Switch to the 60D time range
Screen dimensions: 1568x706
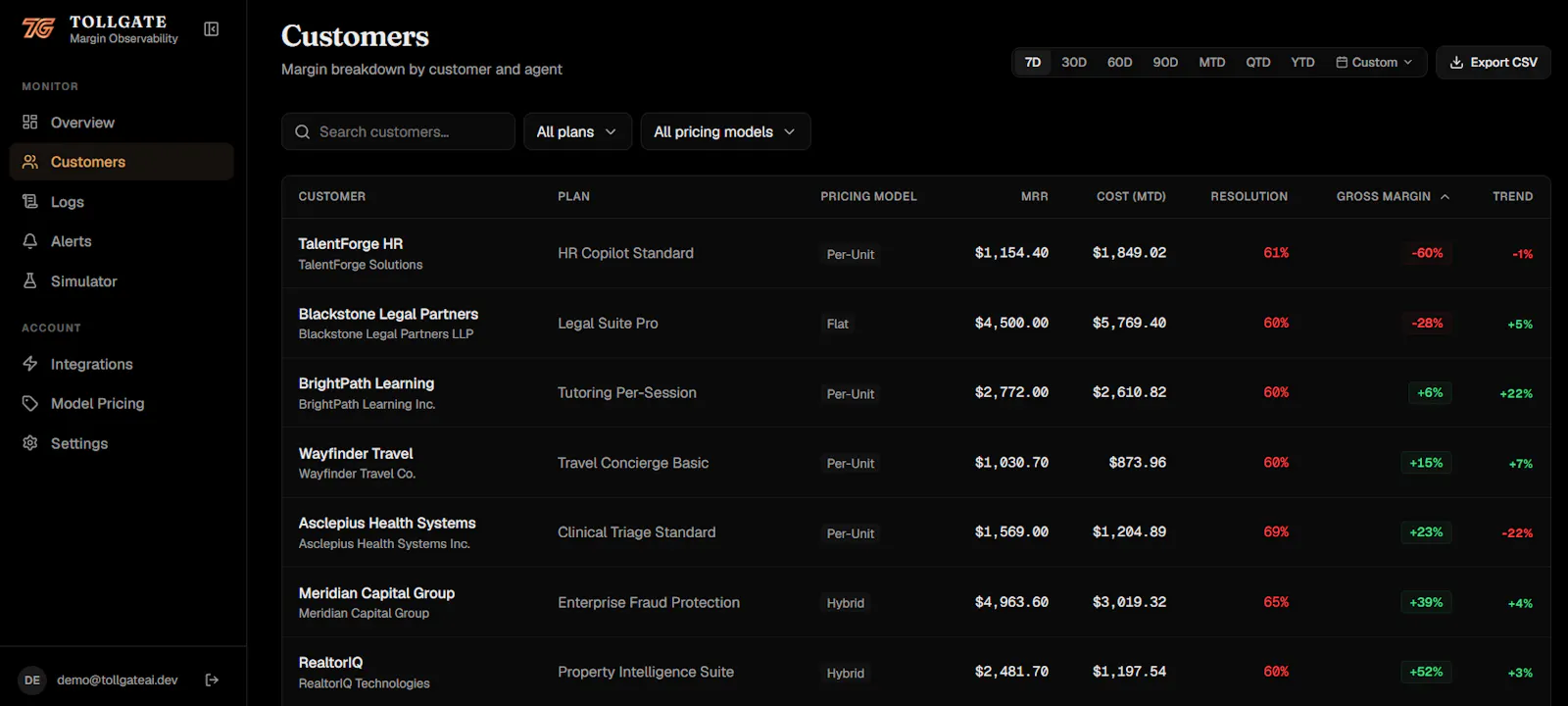(x=1119, y=62)
